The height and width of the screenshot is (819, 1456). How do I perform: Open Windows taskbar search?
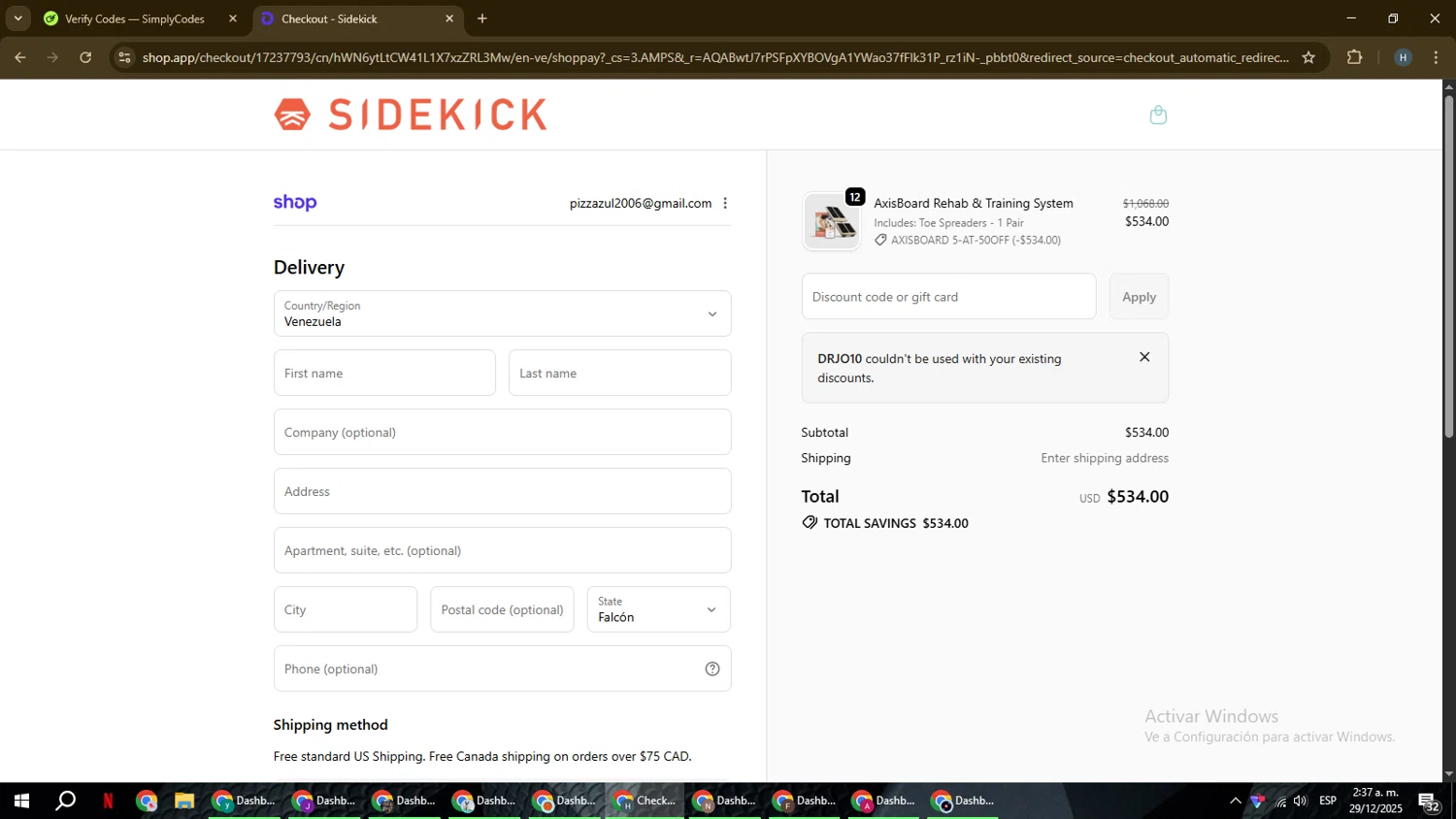65,801
